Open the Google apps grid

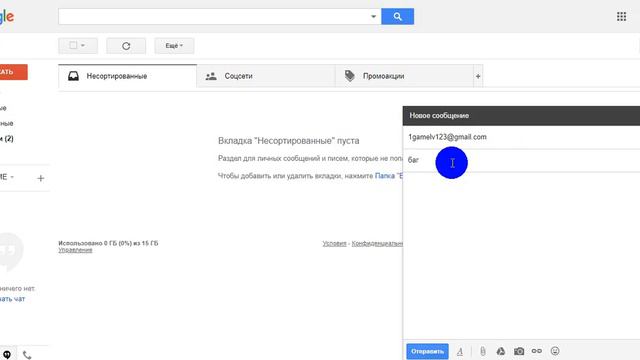coord(621,16)
